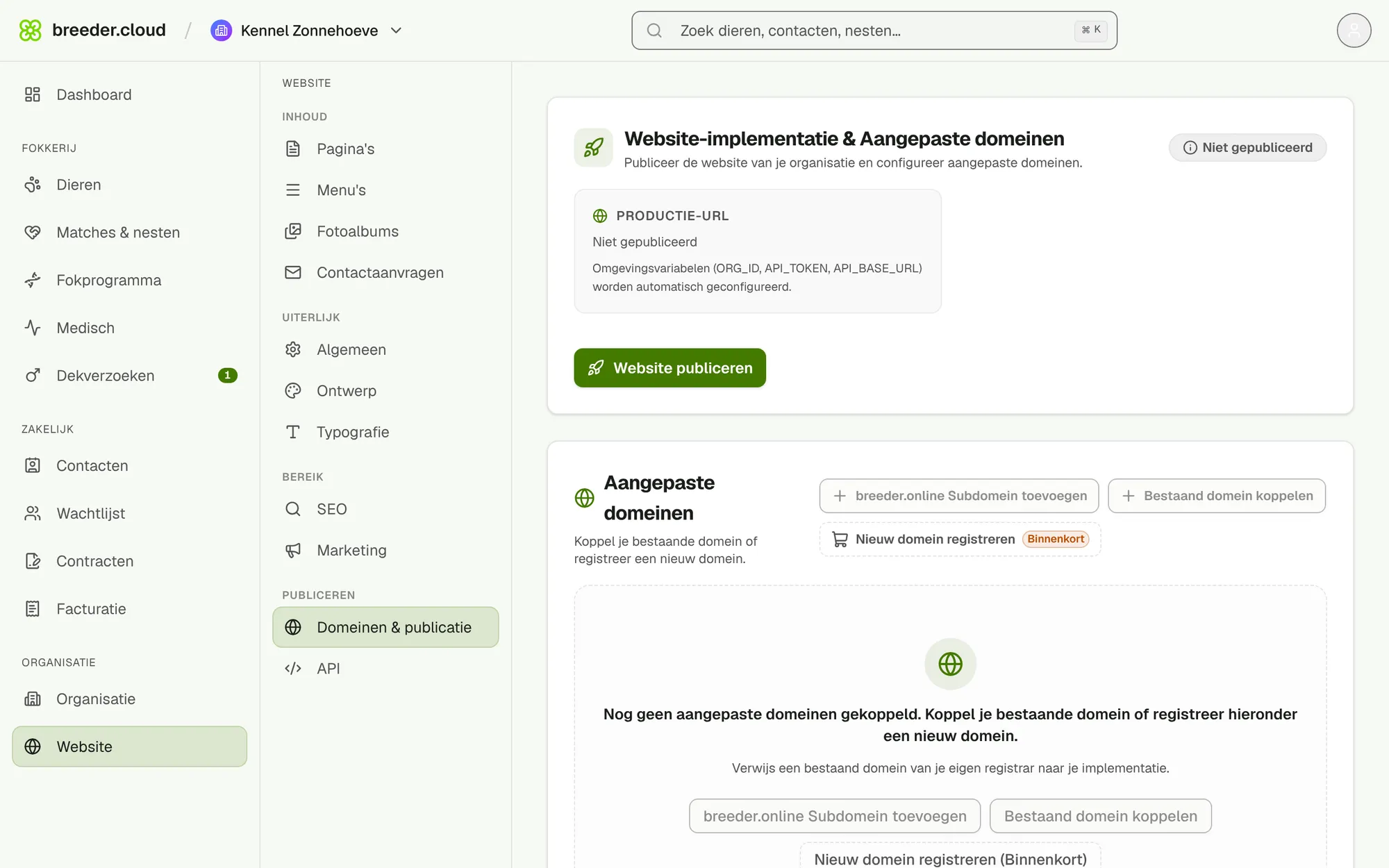Click the API code brackets icon

coord(293,668)
